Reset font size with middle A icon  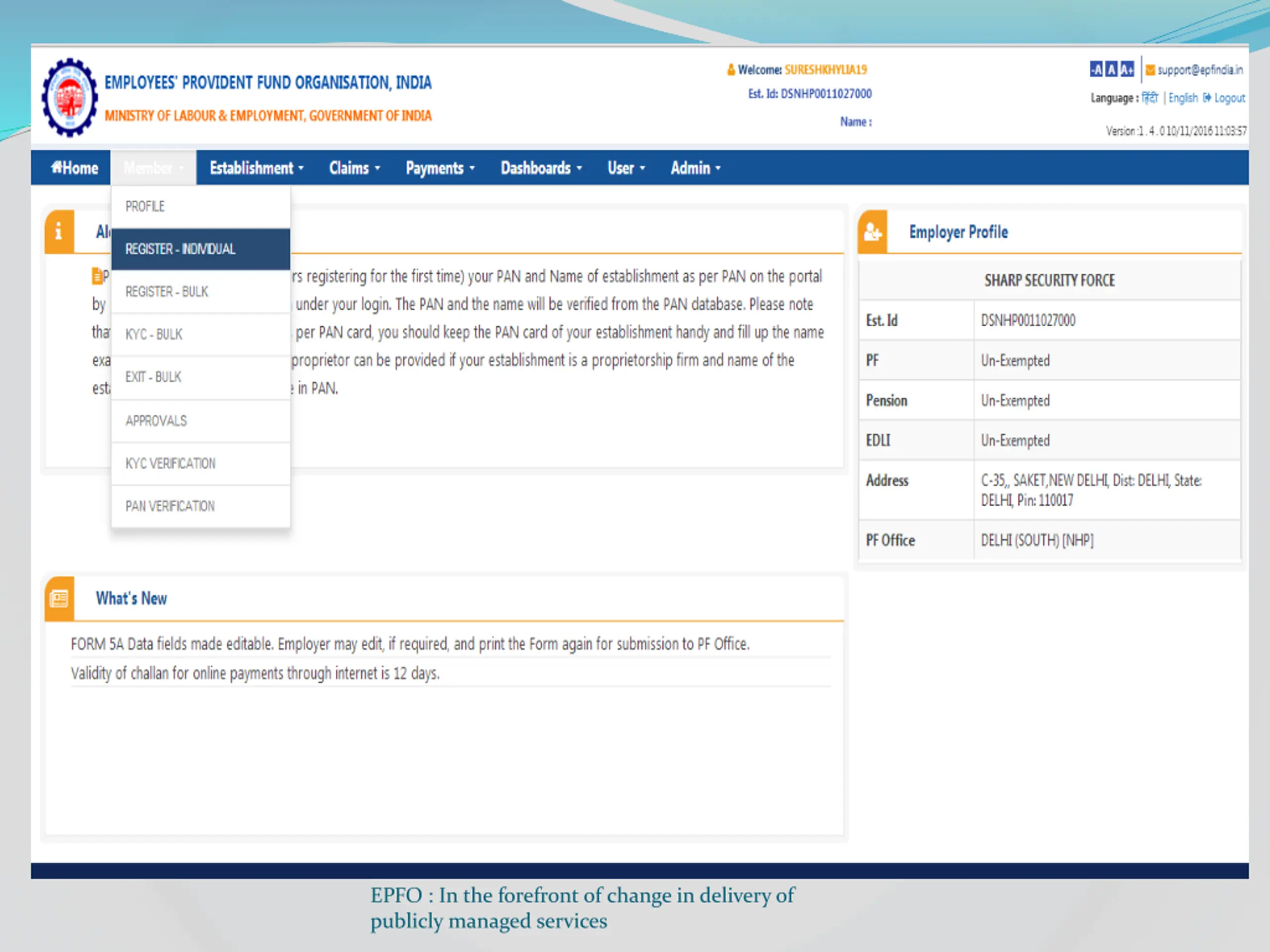(x=1112, y=69)
